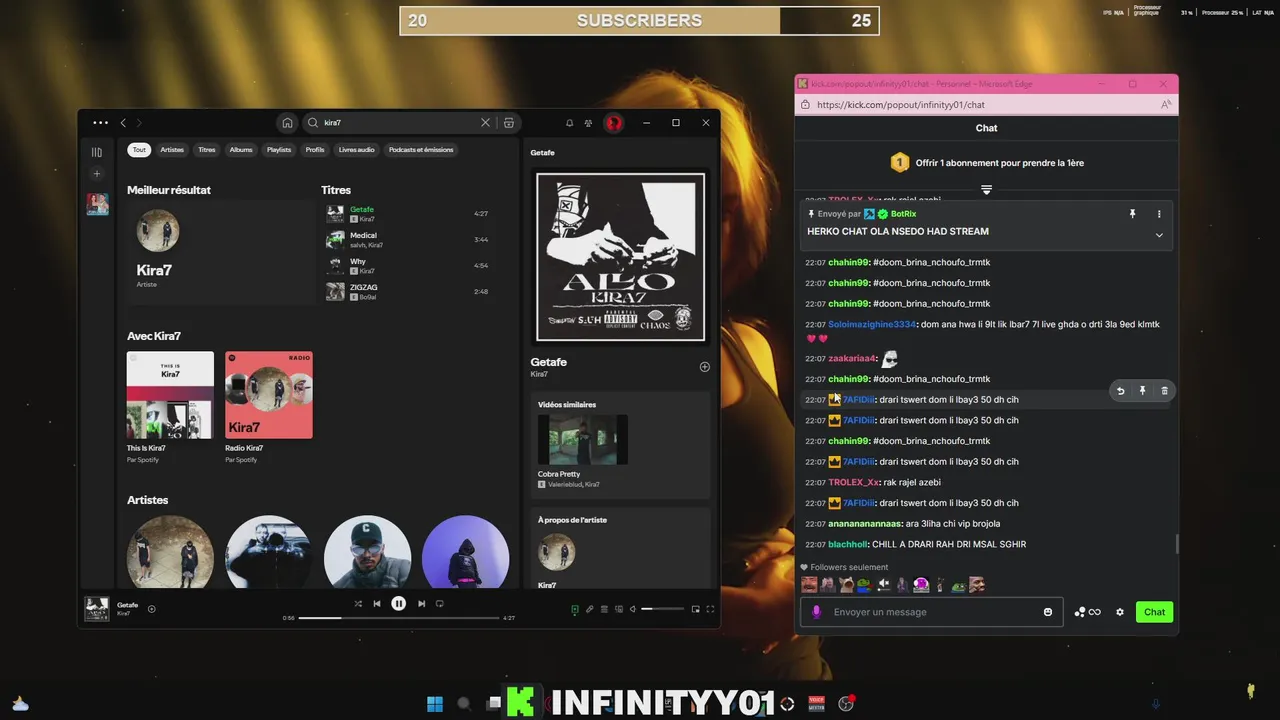Add Getafe to library with plus icon
This screenshot has height=720, width=1280.
point(704,367)
